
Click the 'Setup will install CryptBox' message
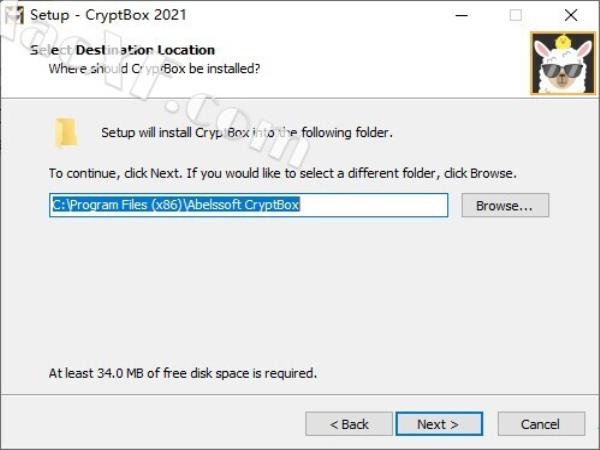point(247,133)
